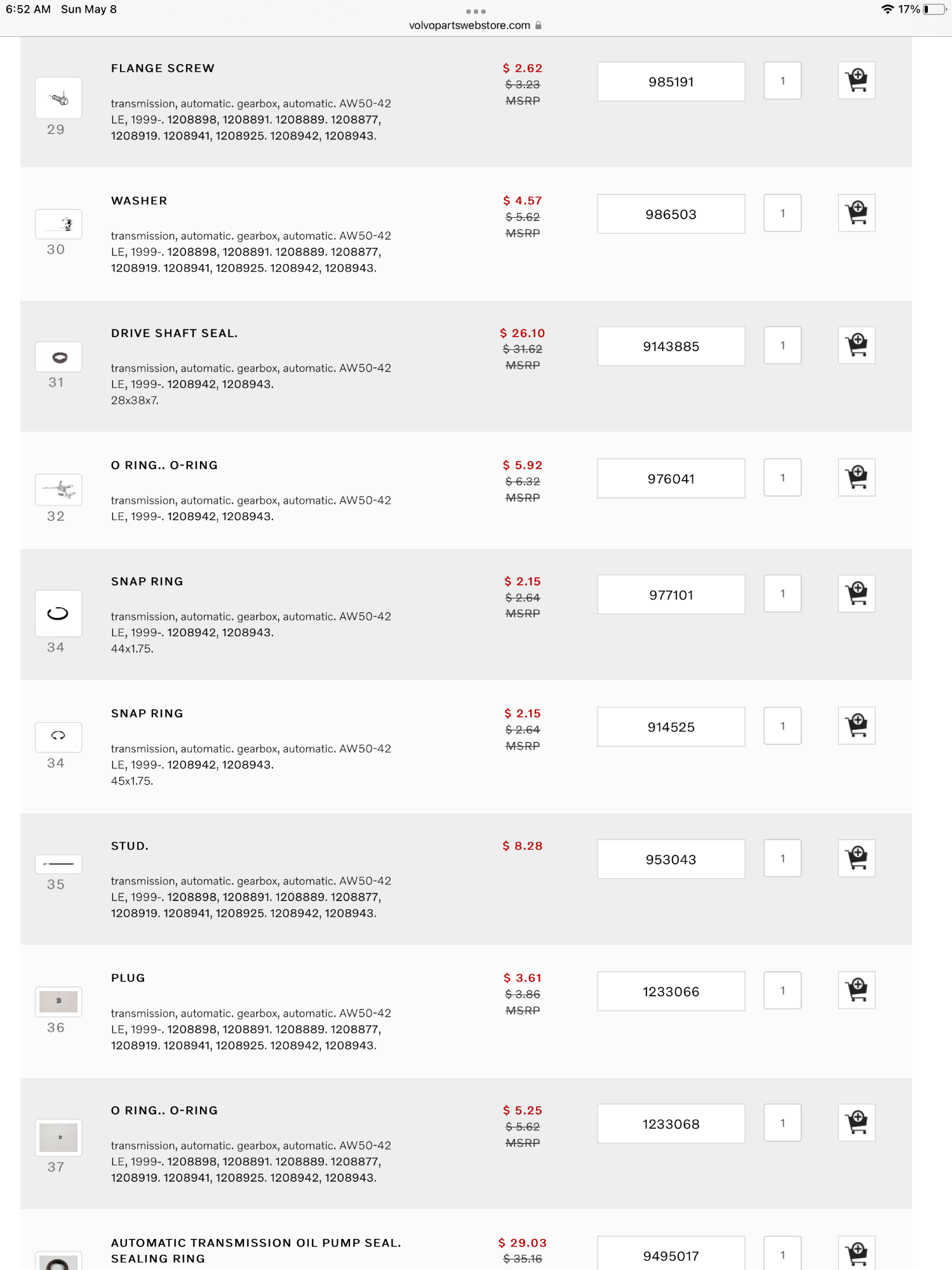The image size is (952, 1270).
Task: Add Drive Shaft Seal 9143885 to cart
Action: pyautogui.click(x=856, y=345)
